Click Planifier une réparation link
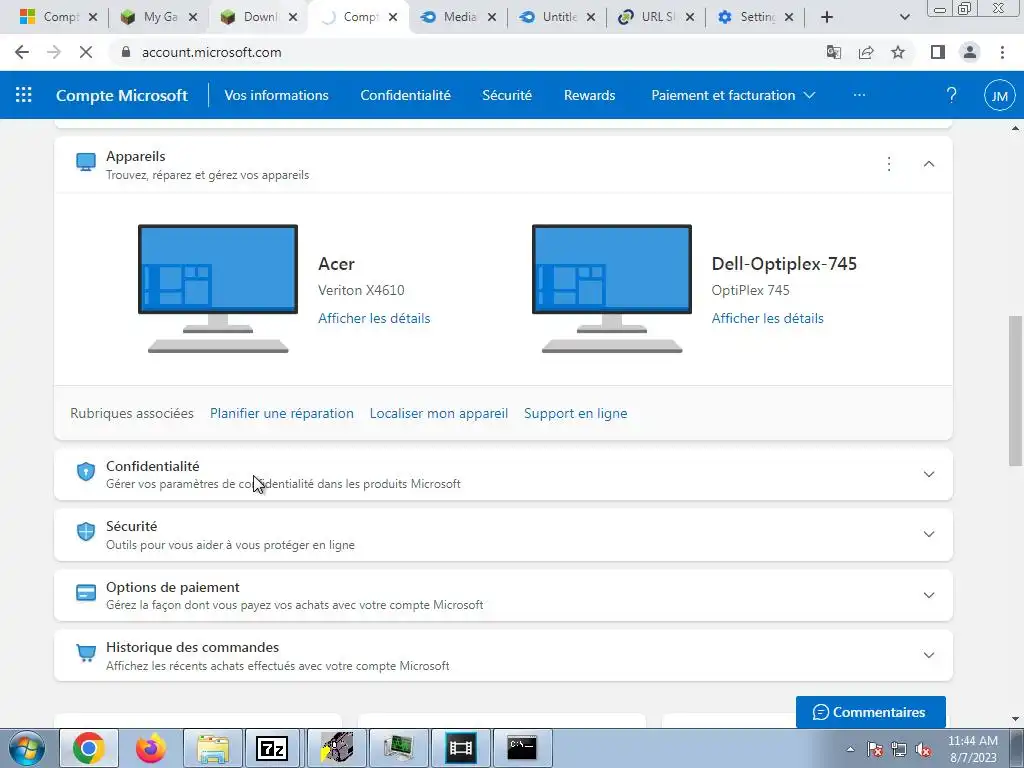Screen dimensions: 1024x768 (x=281, y=413)
